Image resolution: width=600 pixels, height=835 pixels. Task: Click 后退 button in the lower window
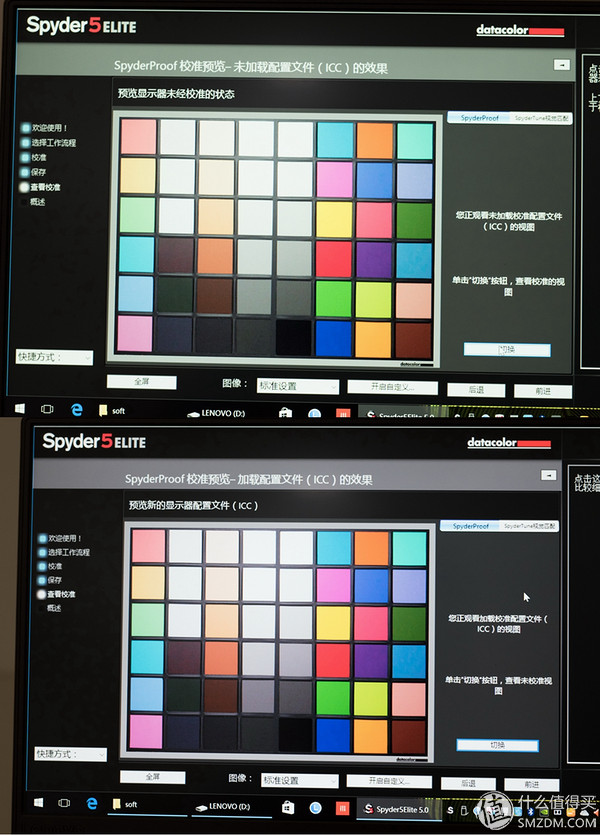(469, 784)
